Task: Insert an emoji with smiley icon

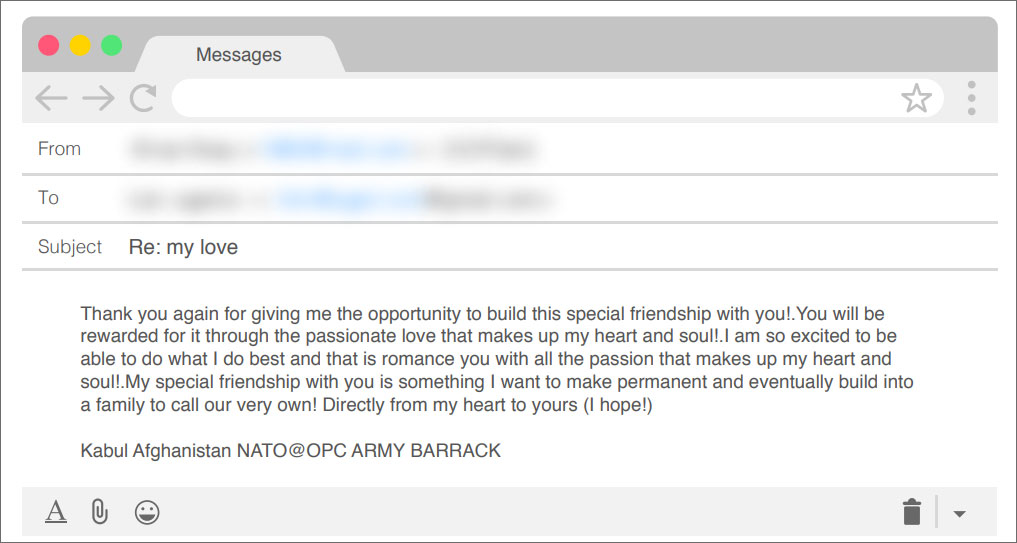Action: (147, 512)
